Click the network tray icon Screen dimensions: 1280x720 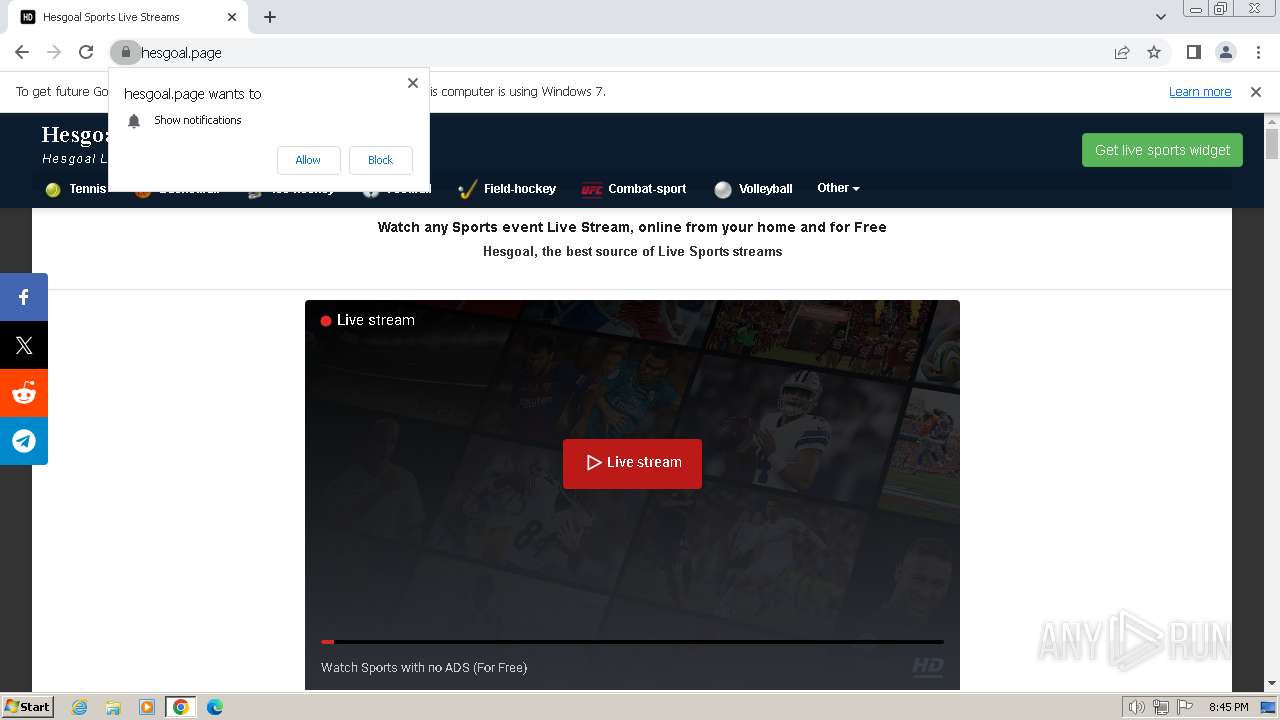1161,707
